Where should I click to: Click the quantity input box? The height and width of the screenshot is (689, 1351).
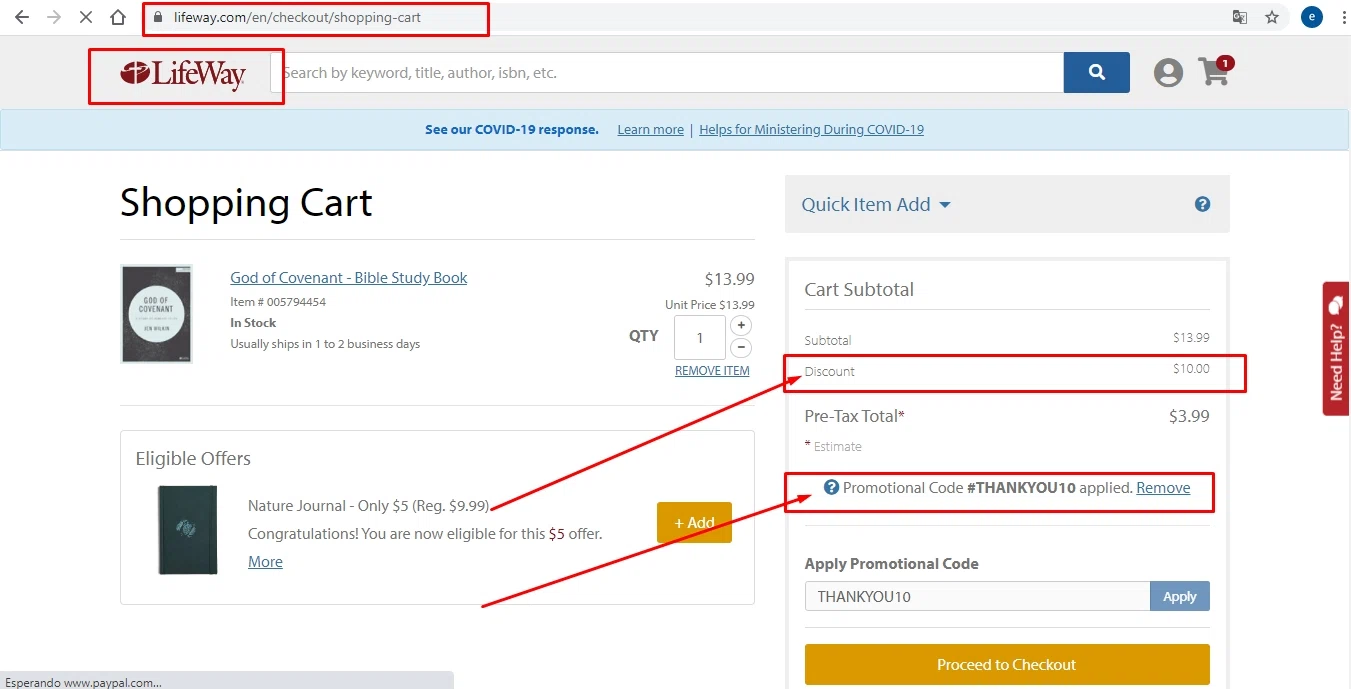(700, 337)
